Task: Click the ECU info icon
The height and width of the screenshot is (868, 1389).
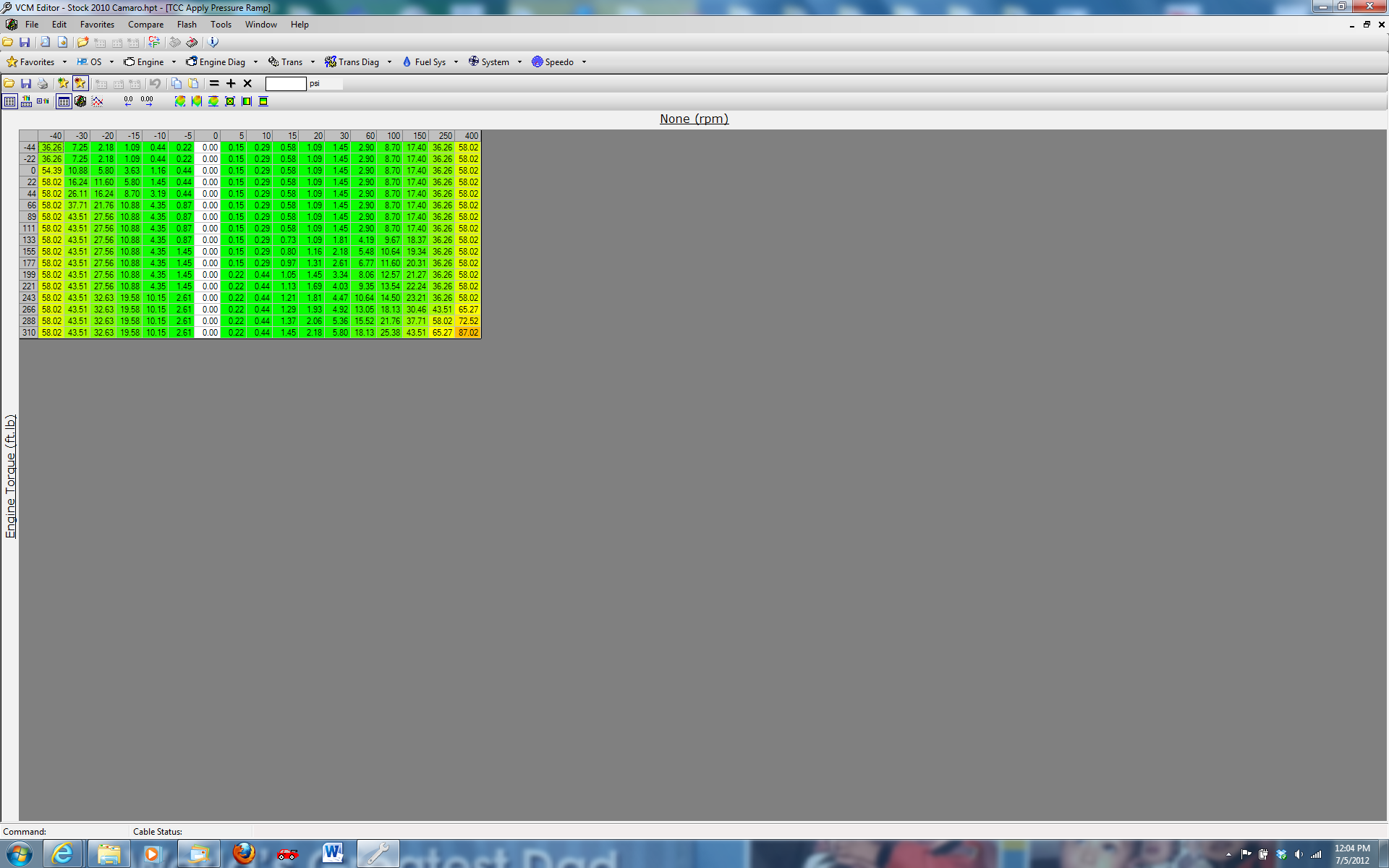Action: 213,42
